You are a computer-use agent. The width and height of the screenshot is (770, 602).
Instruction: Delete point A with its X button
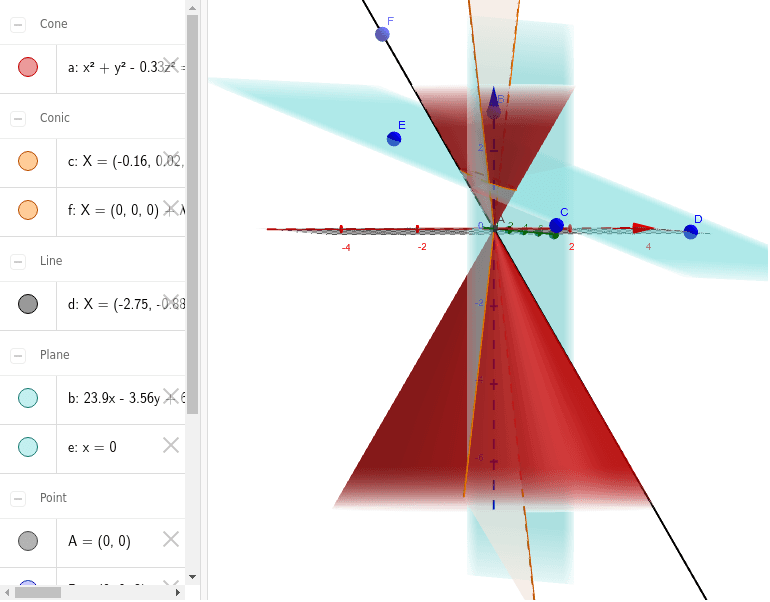(x=171, y=539)
